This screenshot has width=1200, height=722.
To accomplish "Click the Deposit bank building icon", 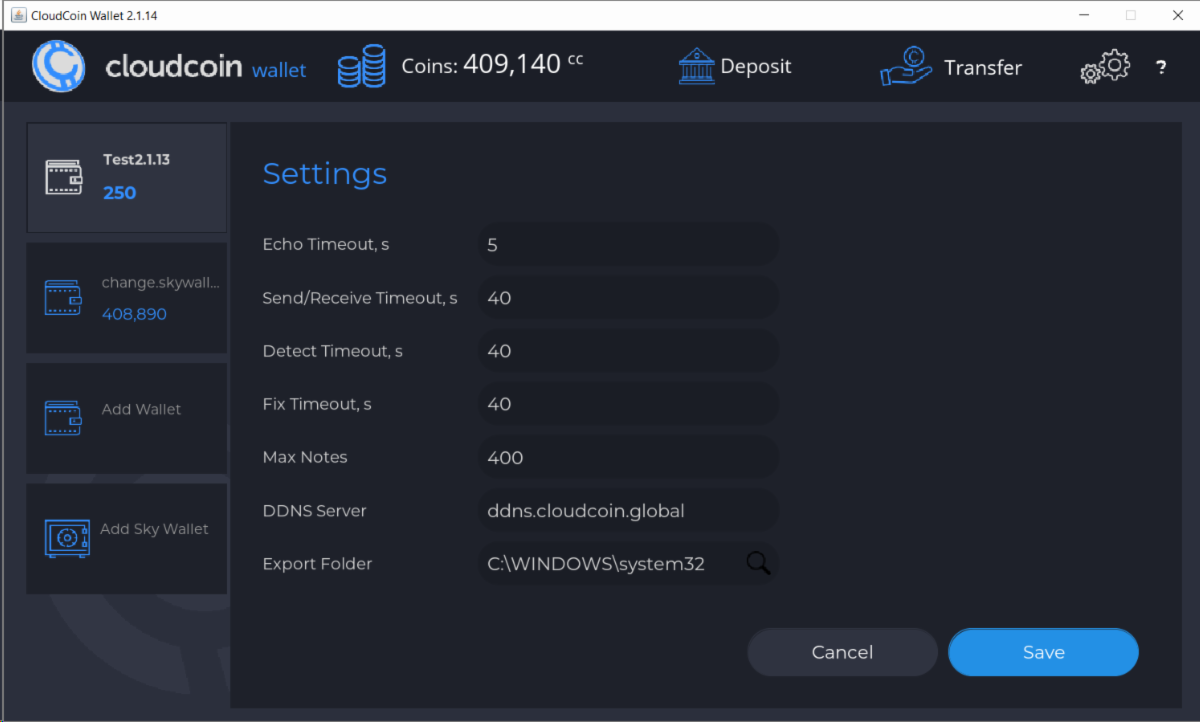I will tap(696, 67).
